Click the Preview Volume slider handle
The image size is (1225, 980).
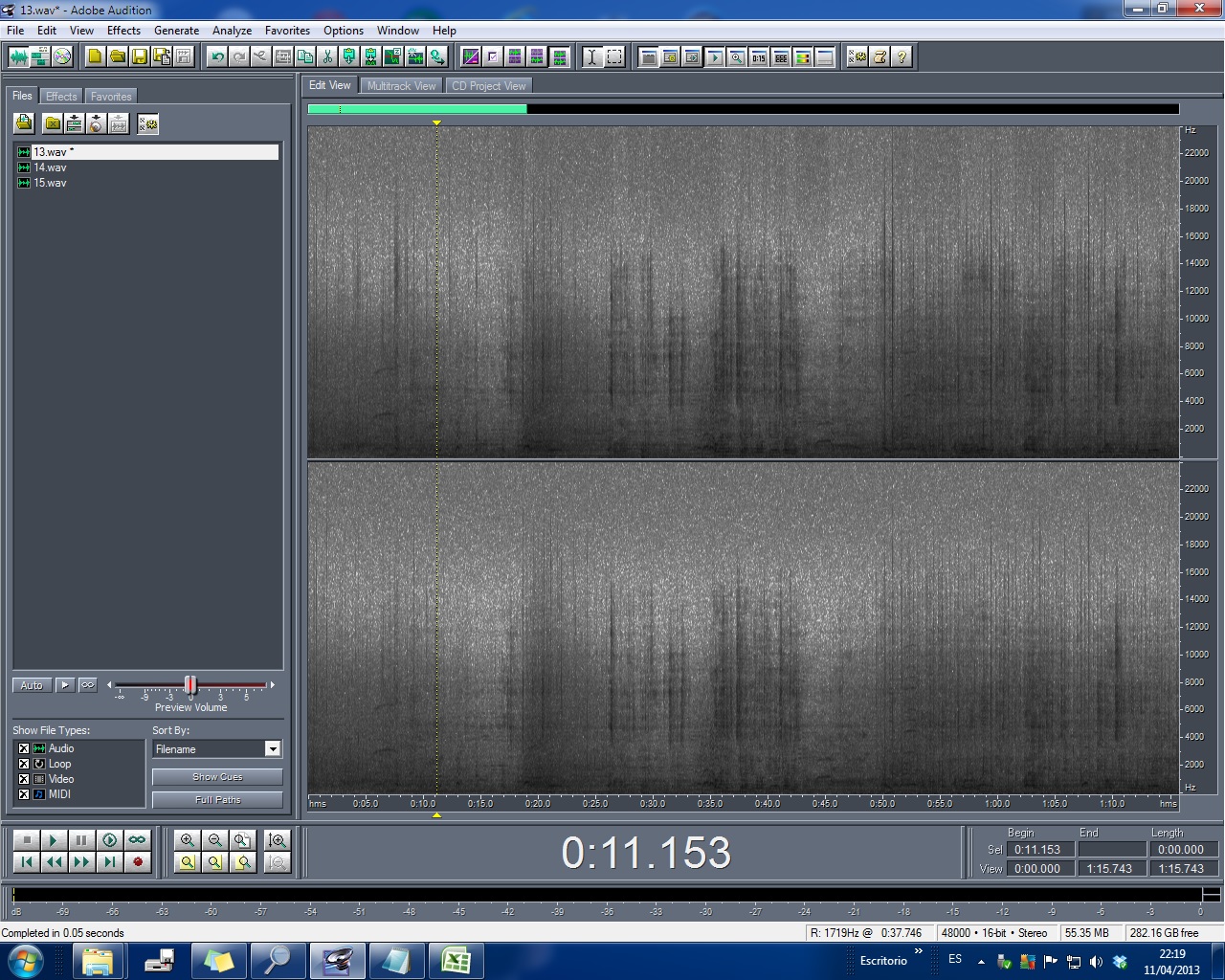tap(190, 685)
